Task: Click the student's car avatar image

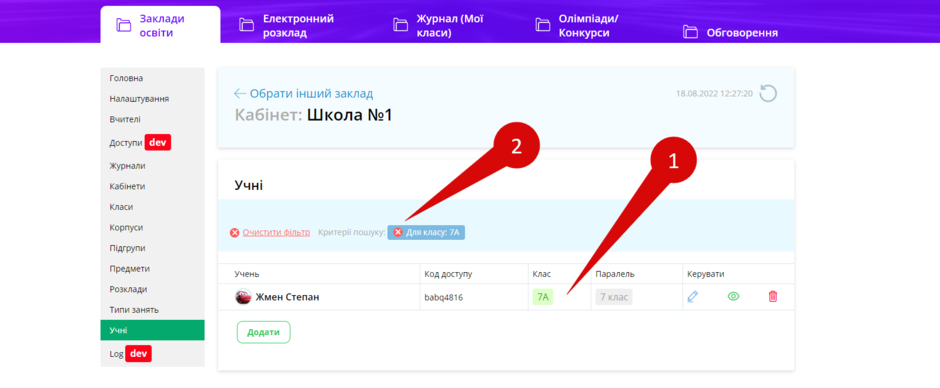Action: tap(243, 296)
